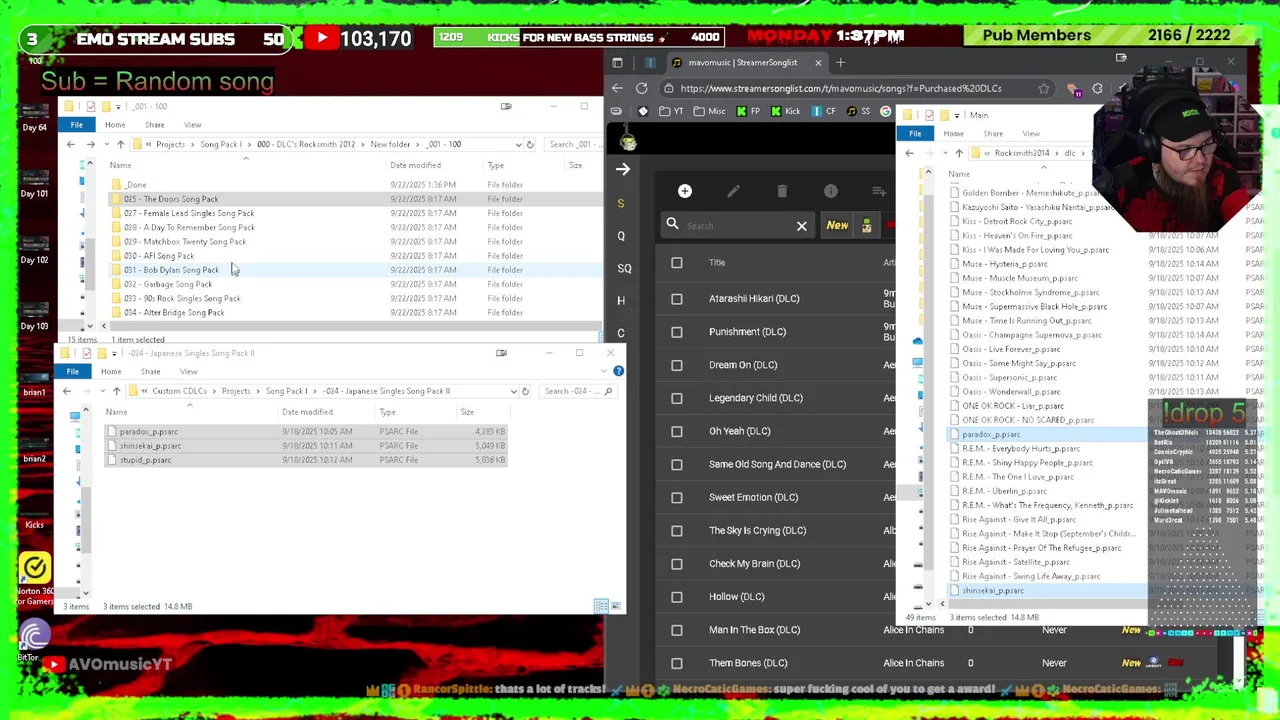Click the right arrow icon in songlist sidebar
The width and height of the screenshot is (1280, 720).
click(622, 169)
